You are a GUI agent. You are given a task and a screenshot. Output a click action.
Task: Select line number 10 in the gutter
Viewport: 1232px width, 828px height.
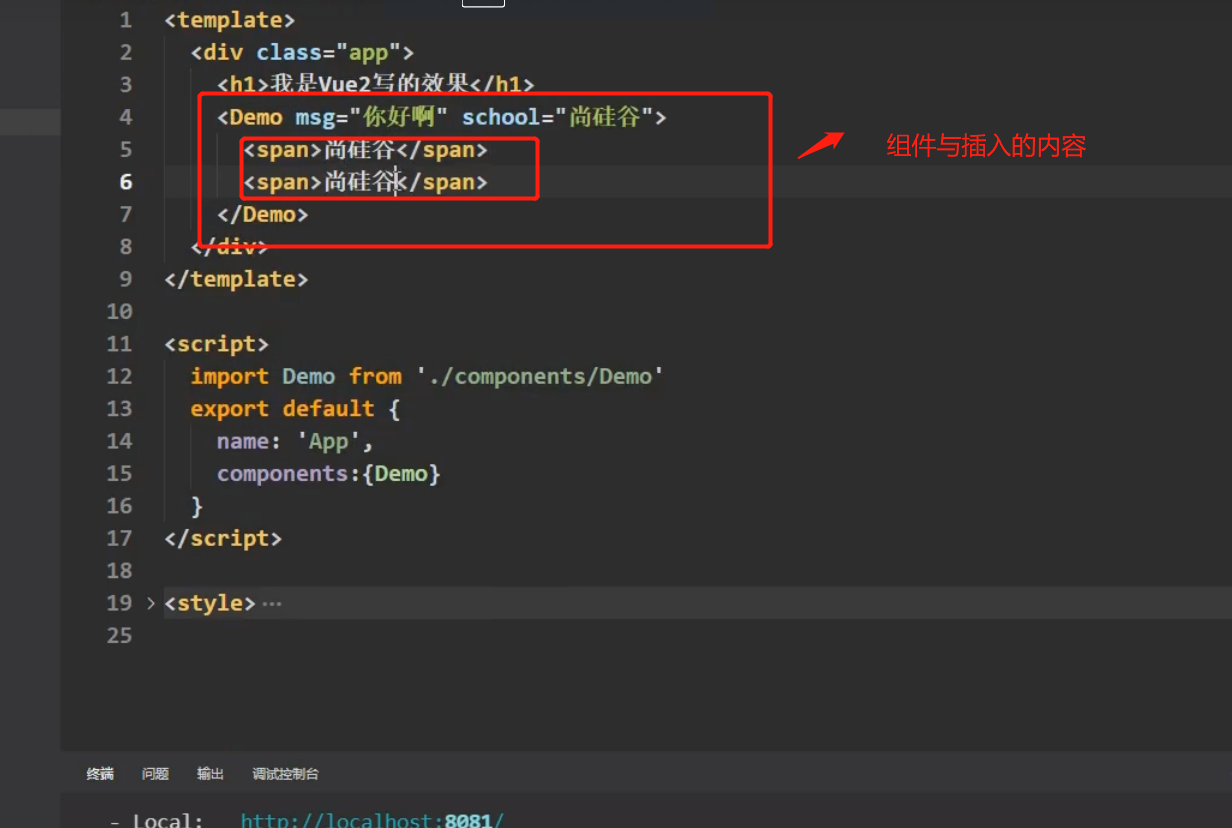point(119,311)
